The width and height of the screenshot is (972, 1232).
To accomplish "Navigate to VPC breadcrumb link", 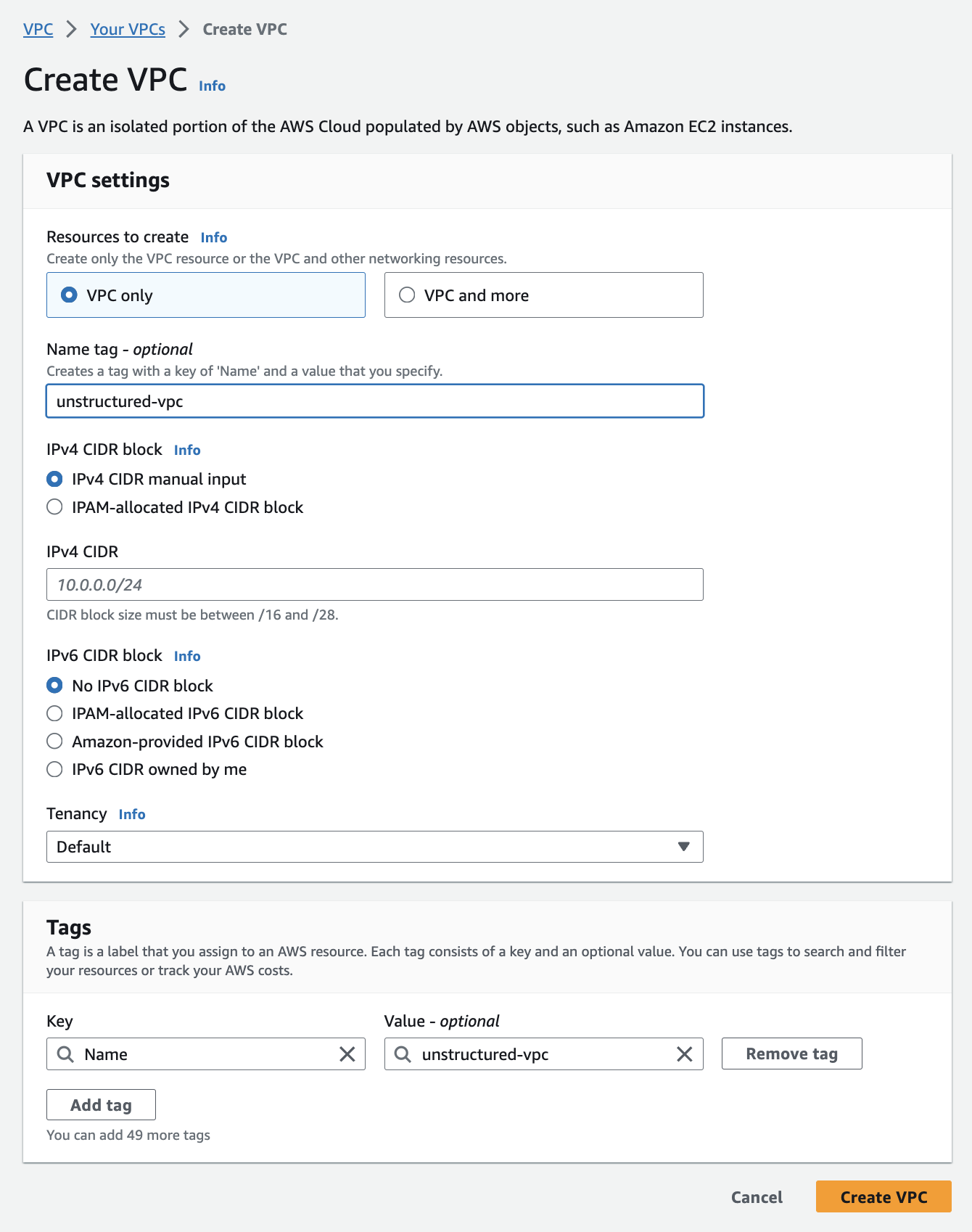I will pyautogui.click(x=38, y=29).
